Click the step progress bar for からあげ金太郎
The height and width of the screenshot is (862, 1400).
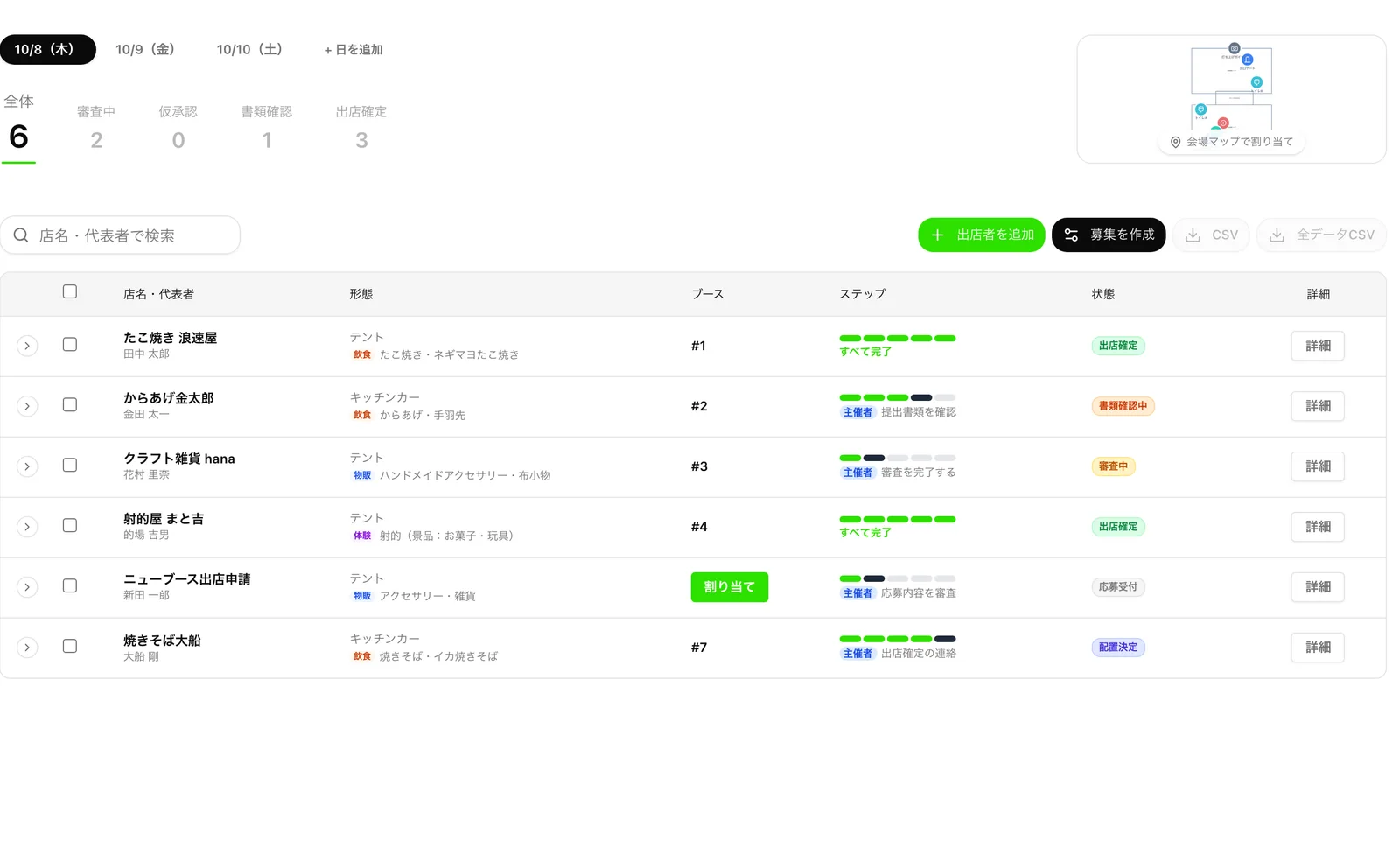pos(898,397)
